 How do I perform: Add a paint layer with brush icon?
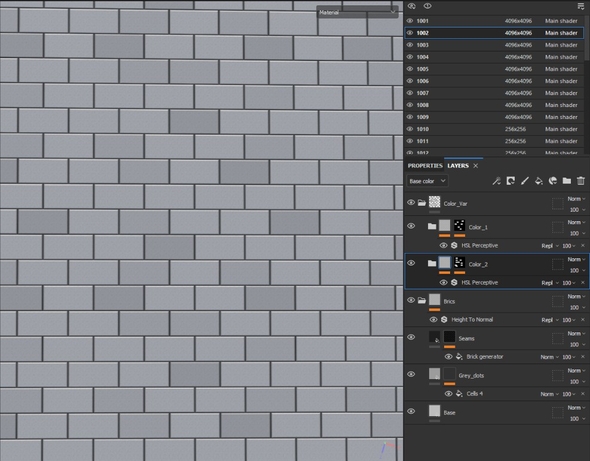click(525, 181)
